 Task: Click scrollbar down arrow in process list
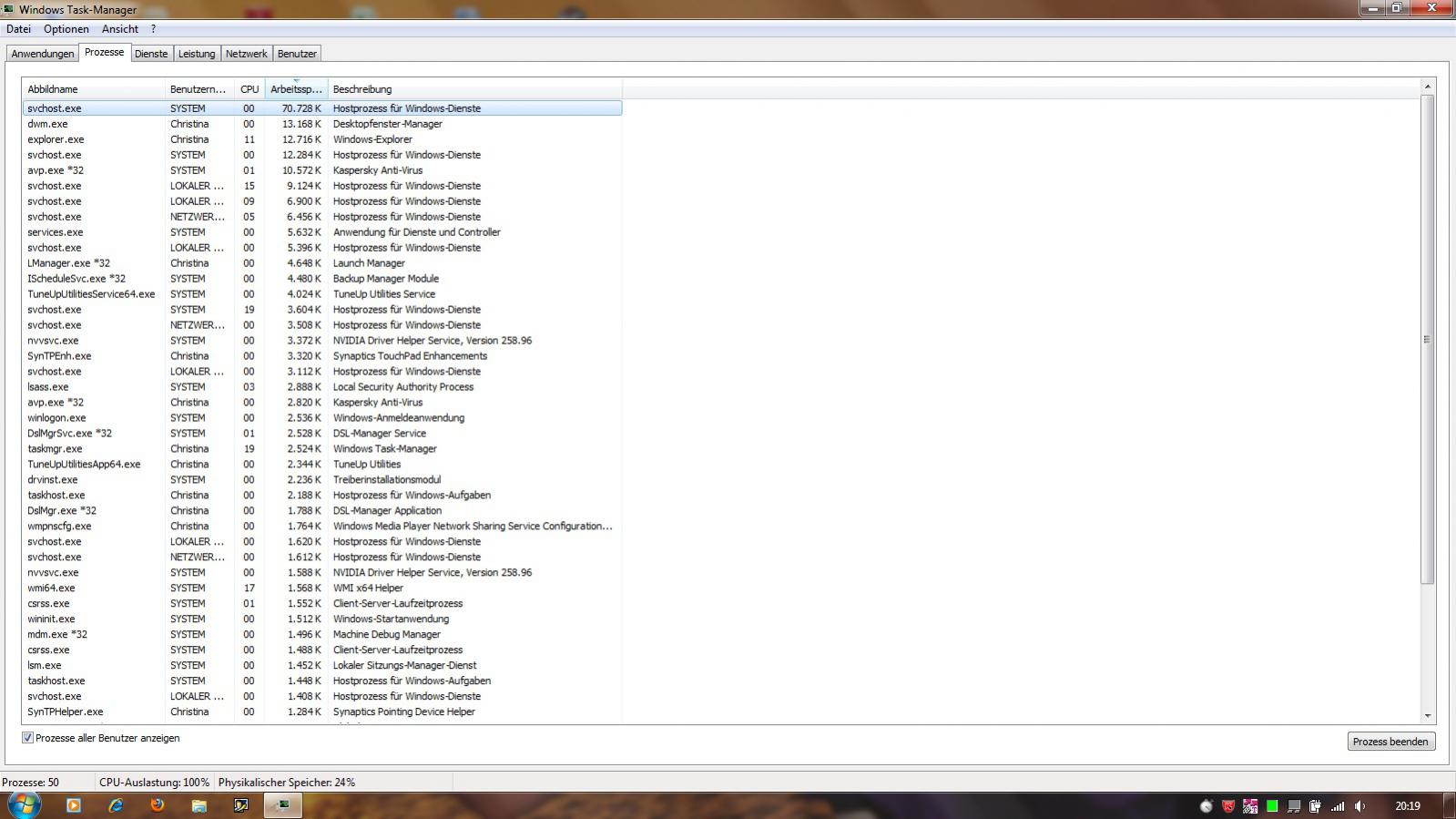click(1428, 717)
